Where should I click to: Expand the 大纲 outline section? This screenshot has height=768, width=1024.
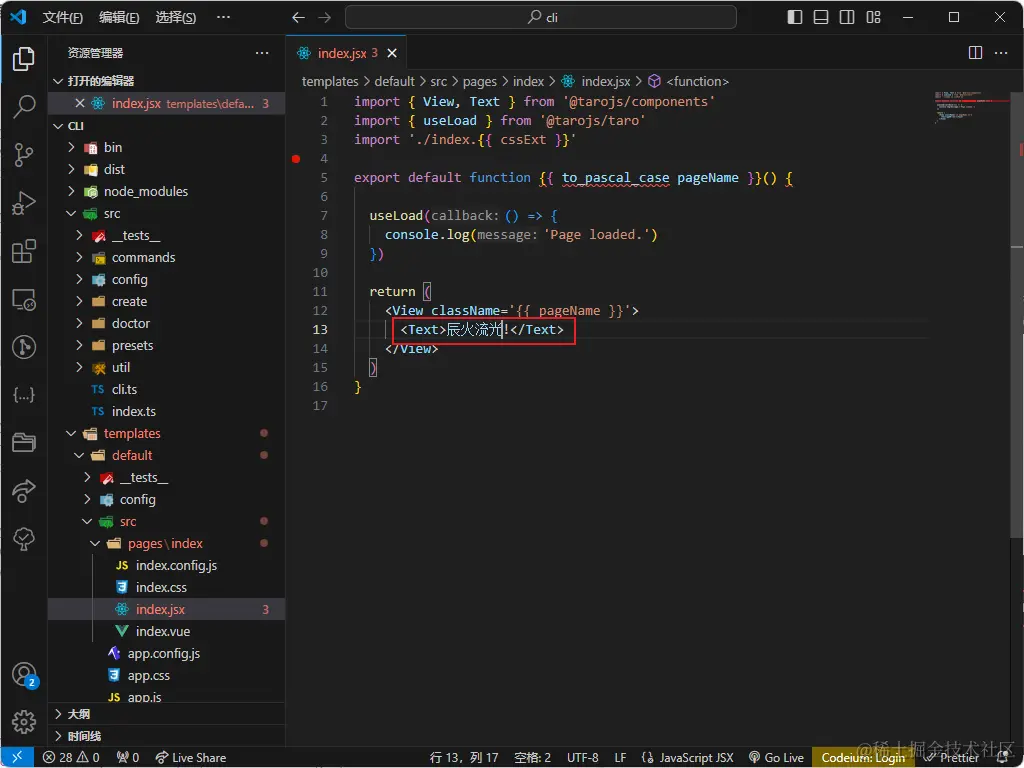[78, 714]
